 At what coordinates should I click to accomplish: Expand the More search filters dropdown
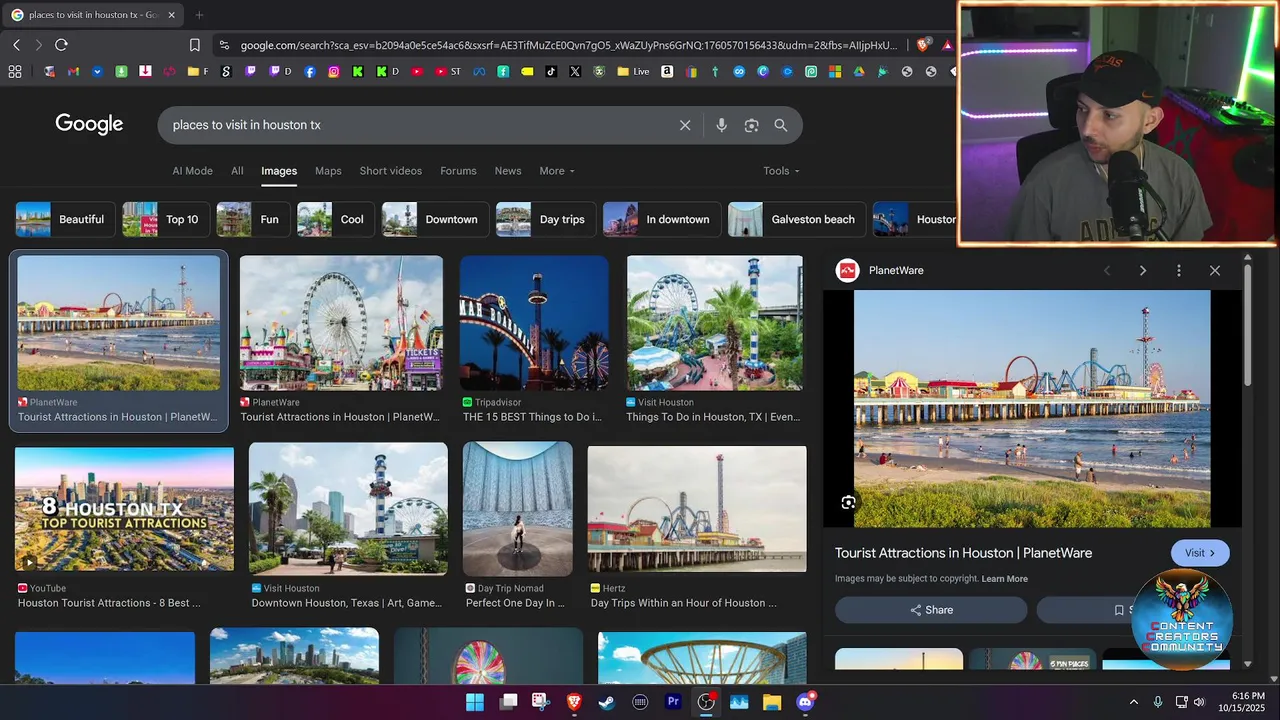557,171
